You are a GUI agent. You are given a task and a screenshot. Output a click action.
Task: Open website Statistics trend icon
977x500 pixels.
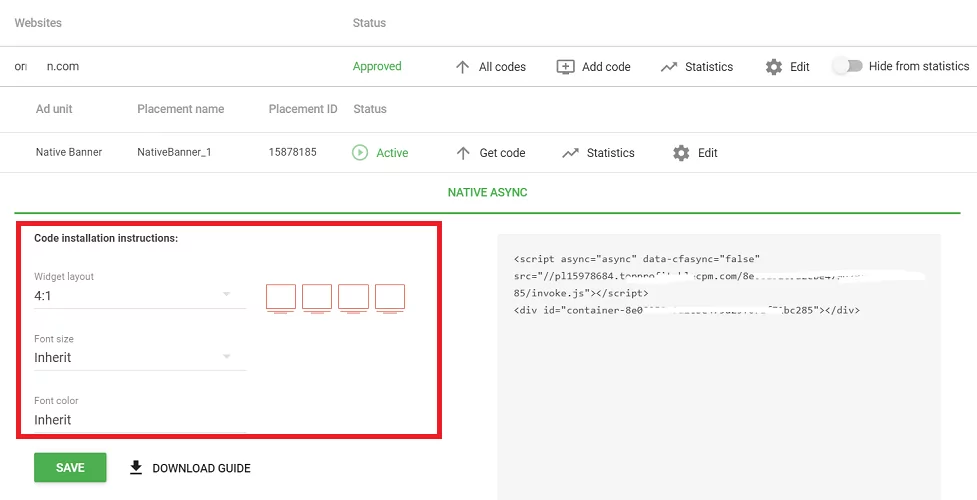pos(669,67)
